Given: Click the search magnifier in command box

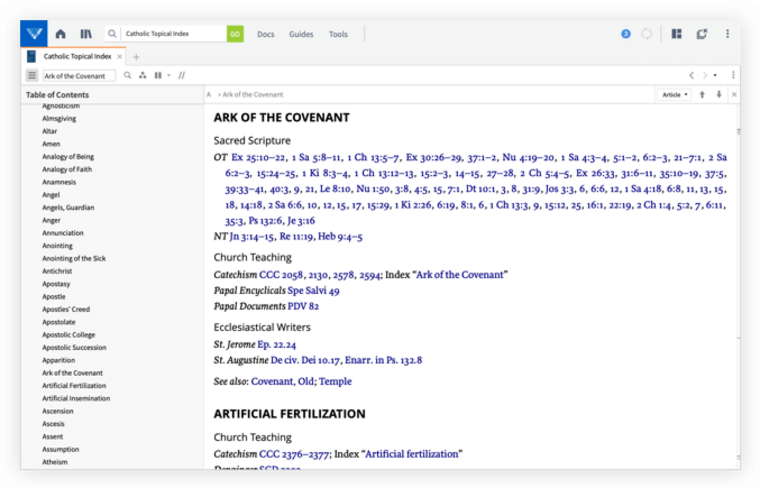Looking at the screenshot, I should tap(112, 33).
